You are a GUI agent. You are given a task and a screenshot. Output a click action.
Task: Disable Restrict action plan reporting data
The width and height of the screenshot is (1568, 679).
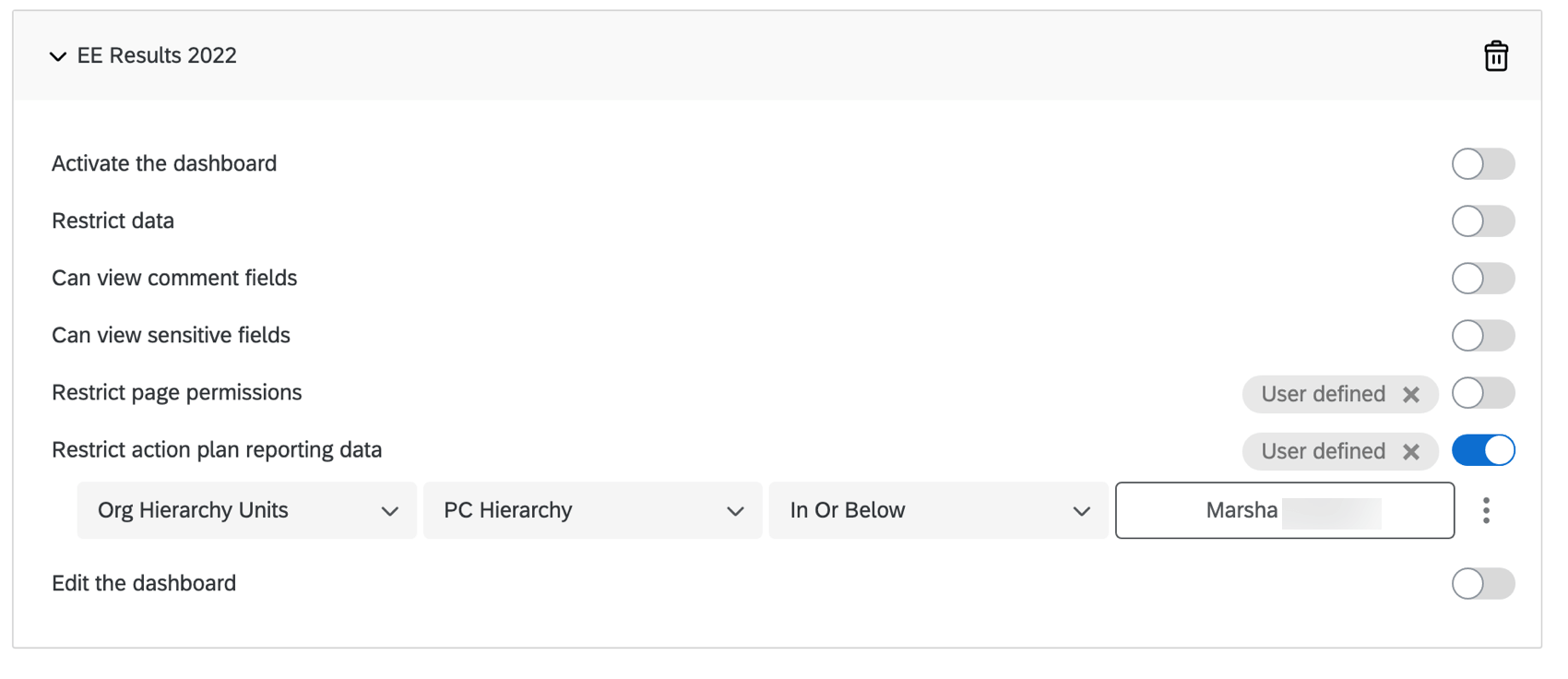(x=1482, y=450)
